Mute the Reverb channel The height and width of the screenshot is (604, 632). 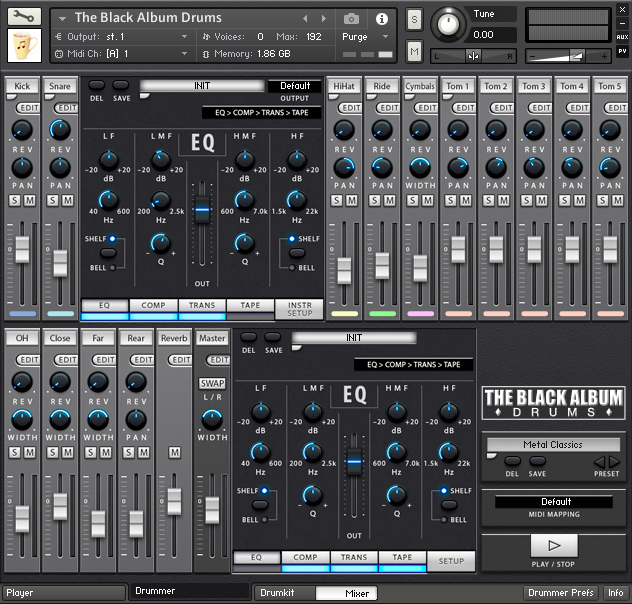[174, 452]
